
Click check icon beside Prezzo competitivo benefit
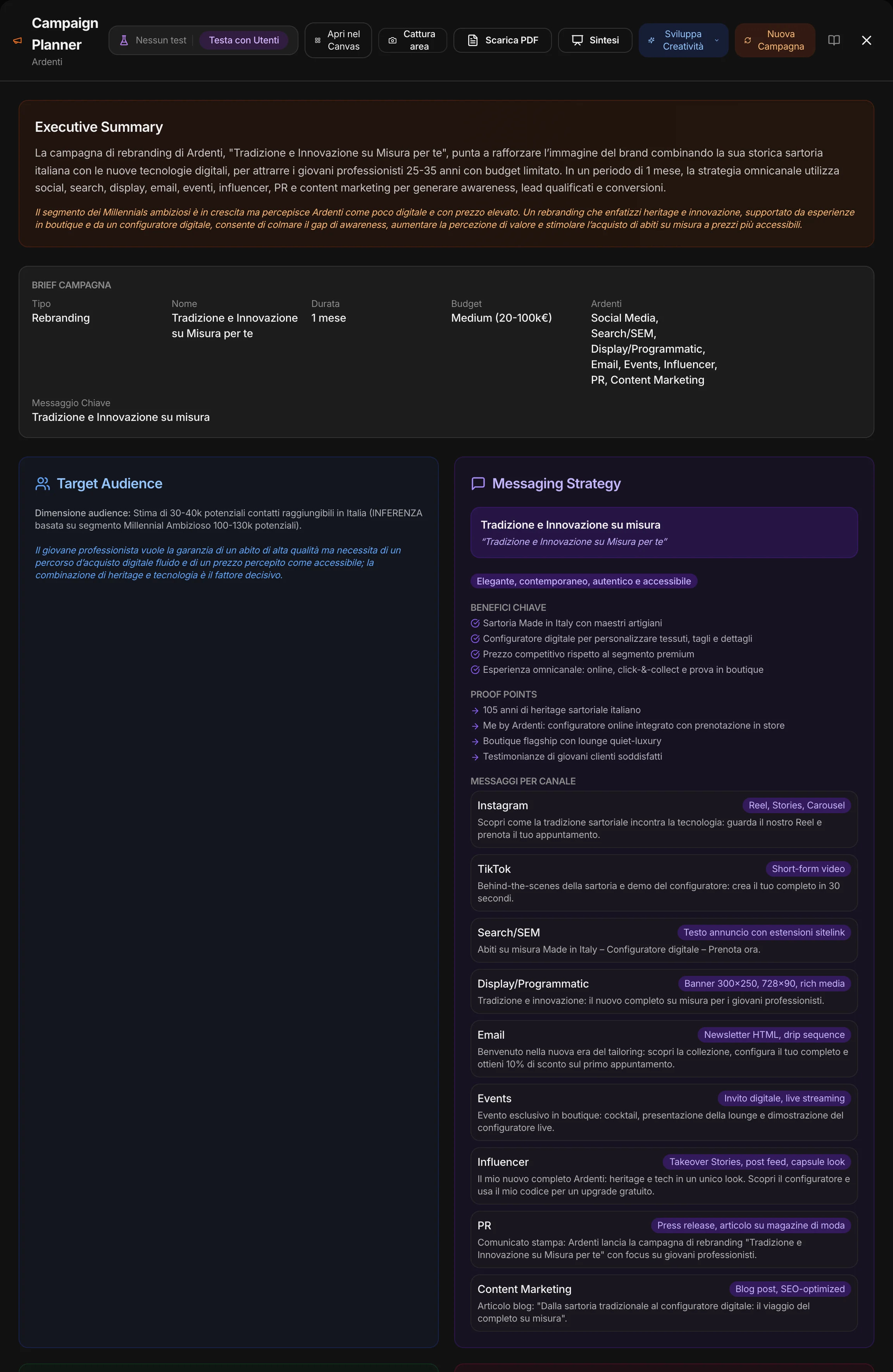coord(475,654)
